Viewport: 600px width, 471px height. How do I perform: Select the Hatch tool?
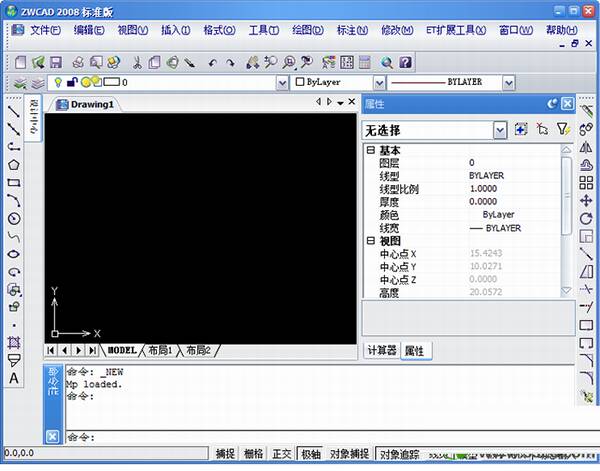pyautogui.click(x=14, y=342)
